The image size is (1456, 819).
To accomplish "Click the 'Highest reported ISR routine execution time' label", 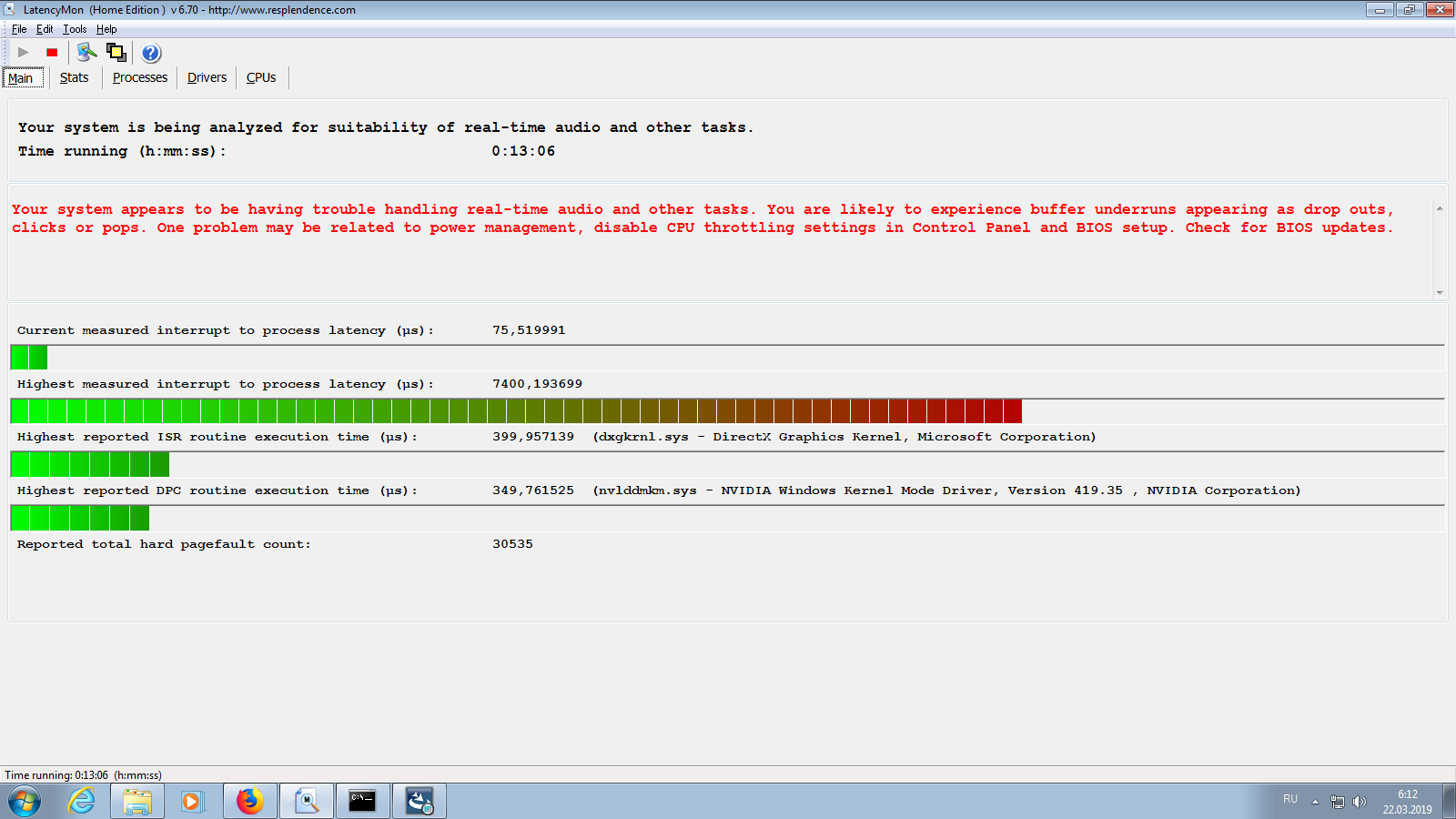I will (x=217, y=437).
